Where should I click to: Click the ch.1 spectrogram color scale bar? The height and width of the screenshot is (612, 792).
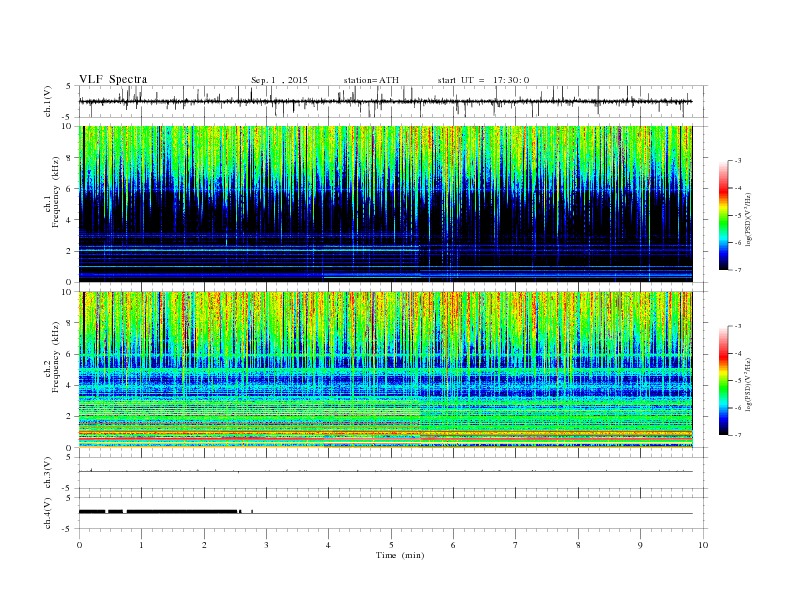tap(723, 215)
